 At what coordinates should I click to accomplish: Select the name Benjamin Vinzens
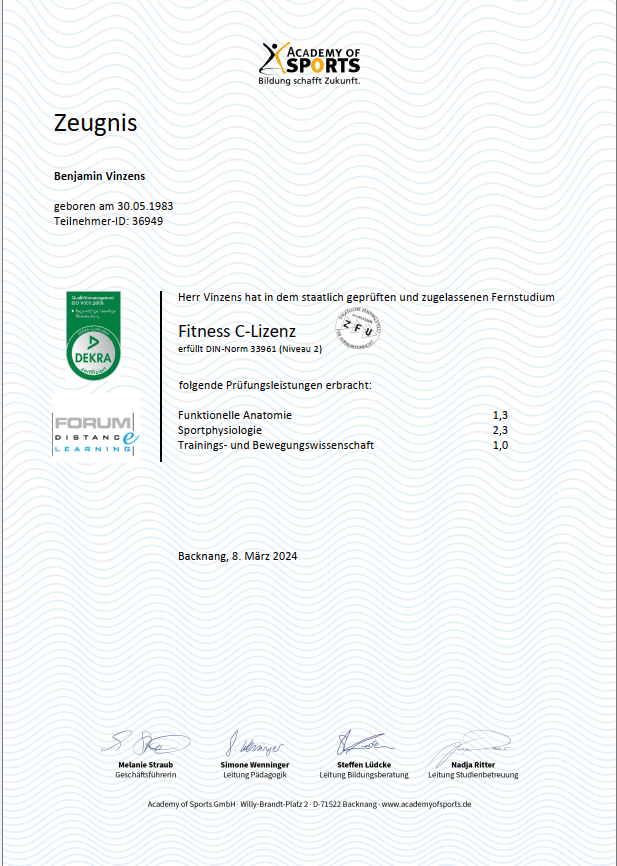99,176
